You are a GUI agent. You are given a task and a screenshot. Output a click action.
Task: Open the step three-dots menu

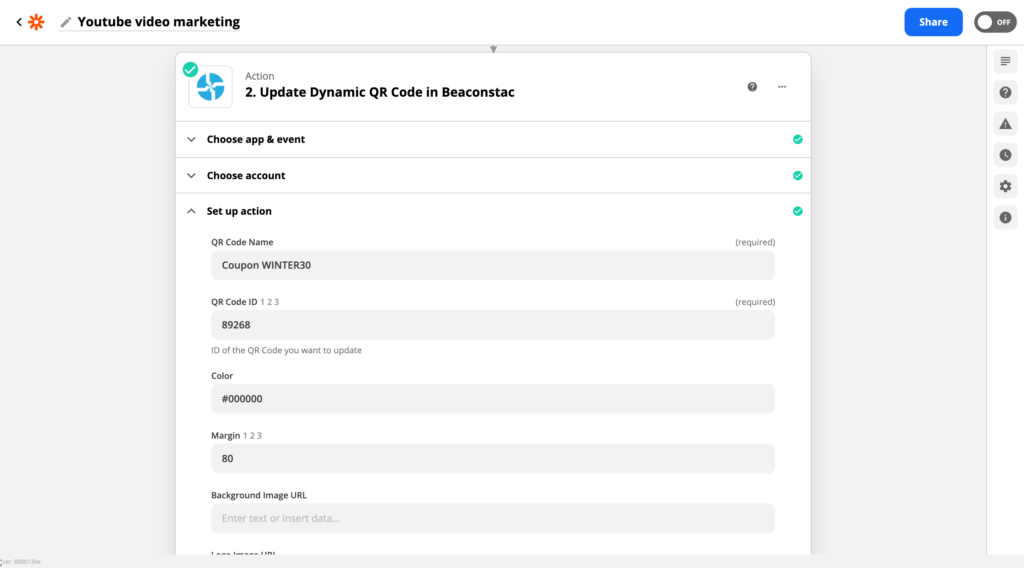(782, 87)
